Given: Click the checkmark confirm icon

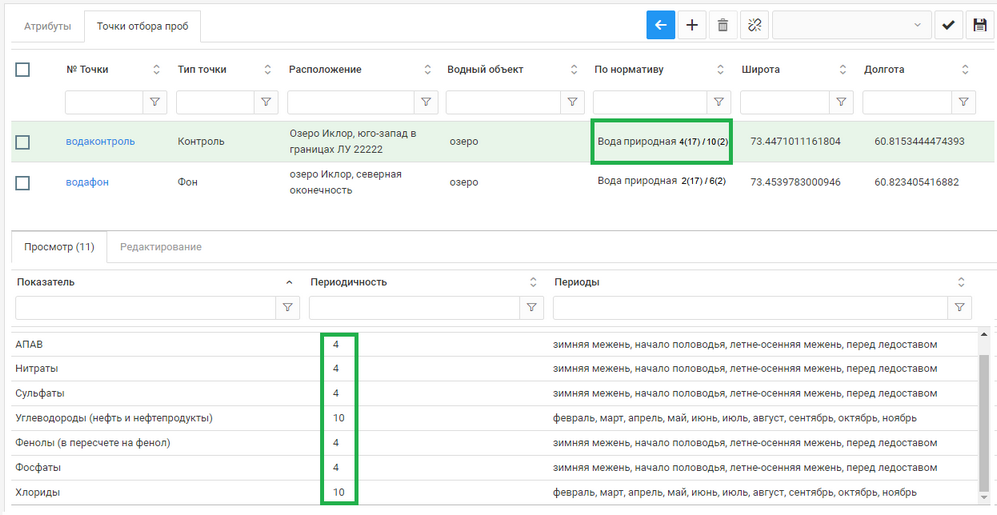Looking at the screenshot, I should [948, 26].
